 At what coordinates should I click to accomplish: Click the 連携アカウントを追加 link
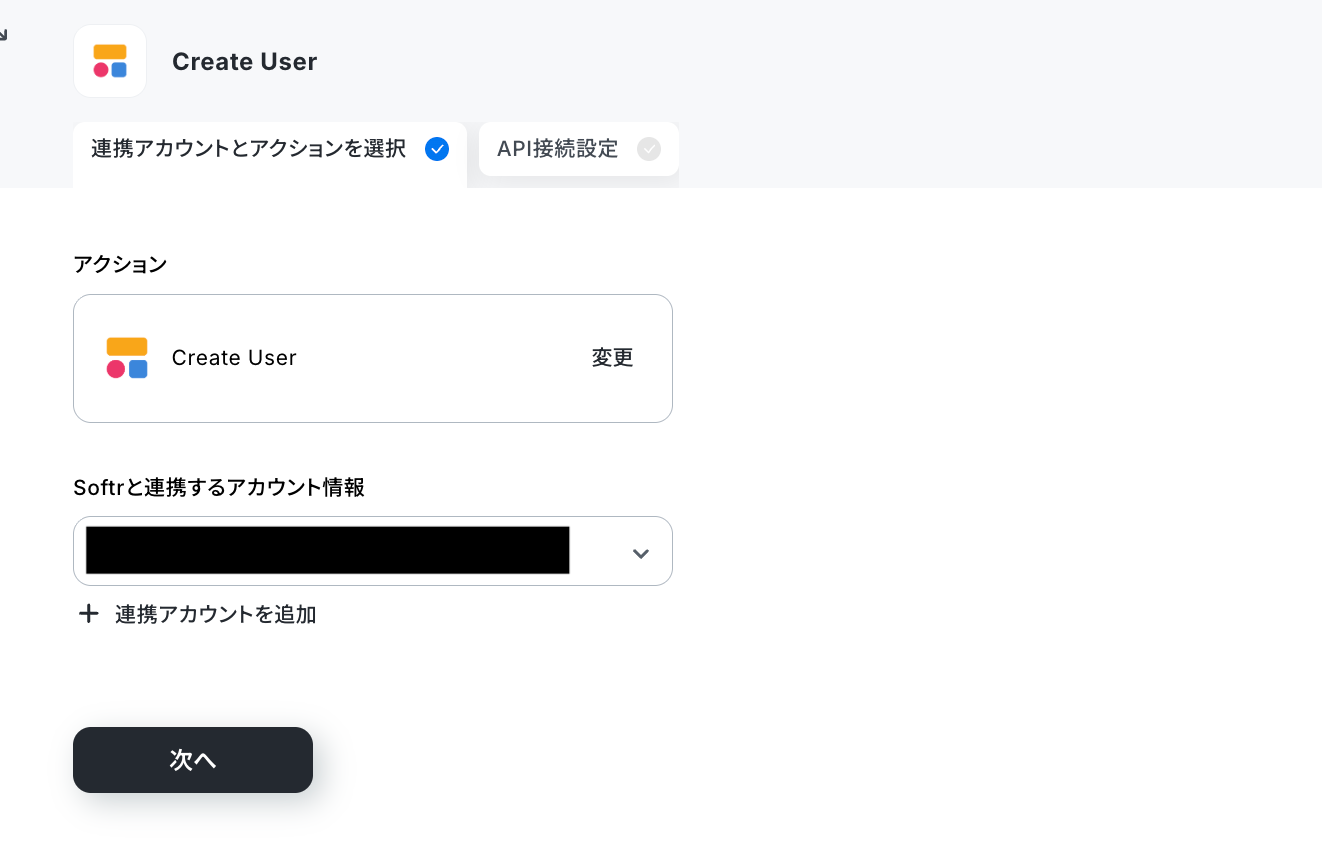pos(216,614)
